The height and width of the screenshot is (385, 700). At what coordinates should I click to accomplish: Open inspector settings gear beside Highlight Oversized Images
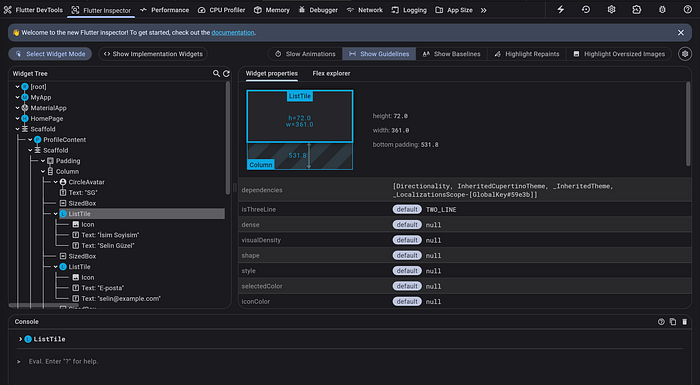[x=685, y=54]
